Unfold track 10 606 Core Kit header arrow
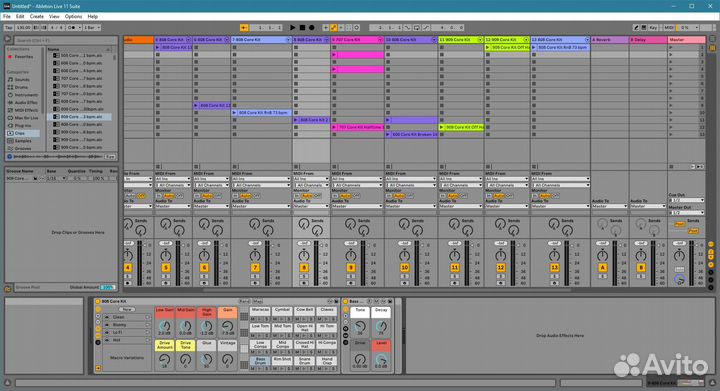 point(433,40)
